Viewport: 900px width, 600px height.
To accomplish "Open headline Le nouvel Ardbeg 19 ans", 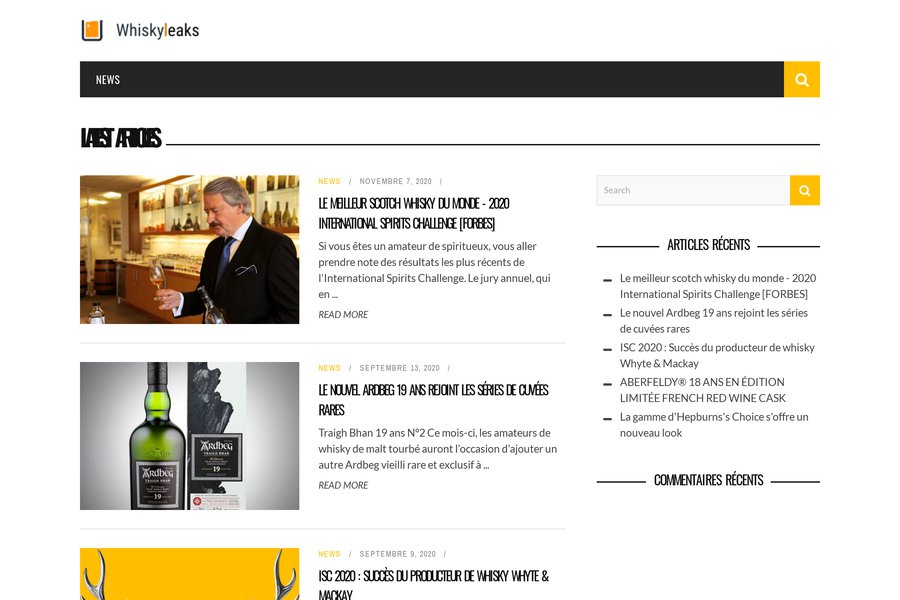I will (433, 400).
